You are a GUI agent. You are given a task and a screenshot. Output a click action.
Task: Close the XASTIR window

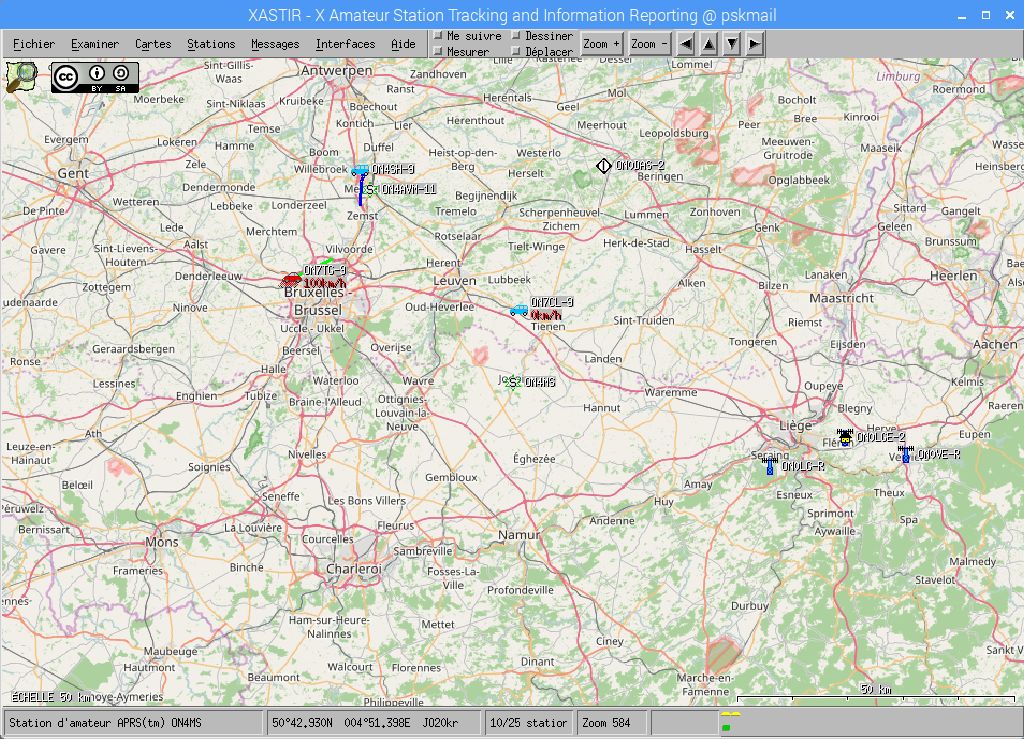pos(1010,15)
